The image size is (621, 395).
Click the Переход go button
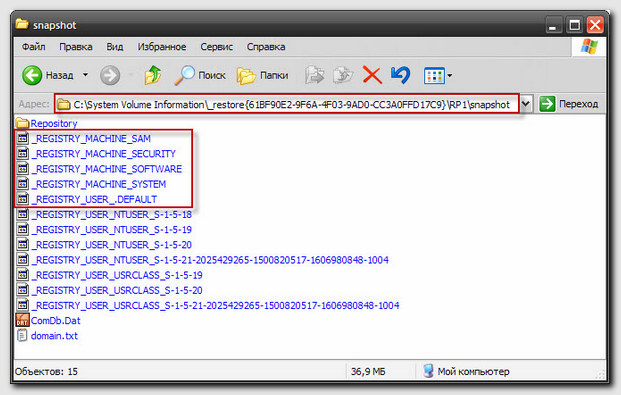(569, 104)
